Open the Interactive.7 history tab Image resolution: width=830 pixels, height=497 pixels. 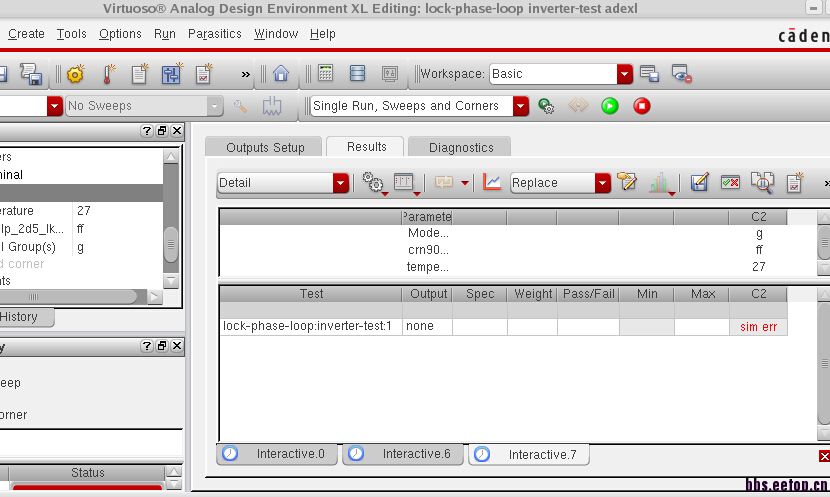pos(529,454)
